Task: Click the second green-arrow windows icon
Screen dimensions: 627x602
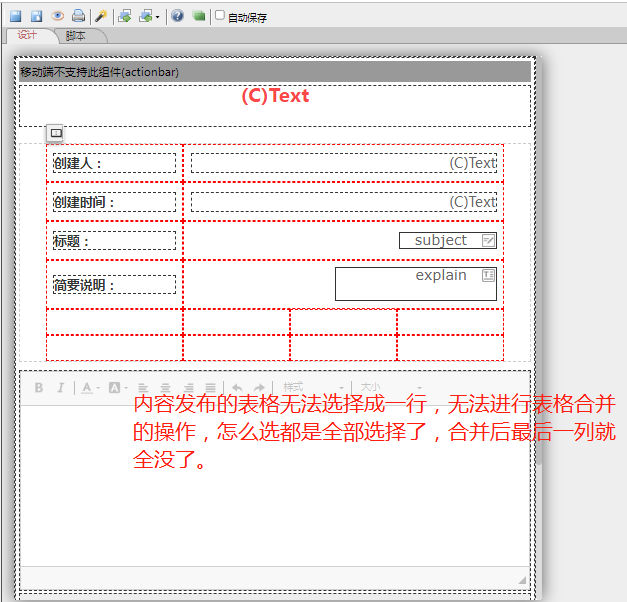Action: (x=145, y=16)
